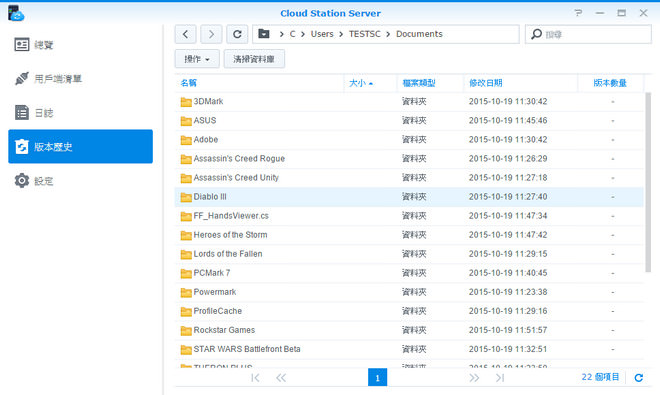Click the Powermark folder icon
Screen dimensions: 660x395
click(x=186, y=292)
